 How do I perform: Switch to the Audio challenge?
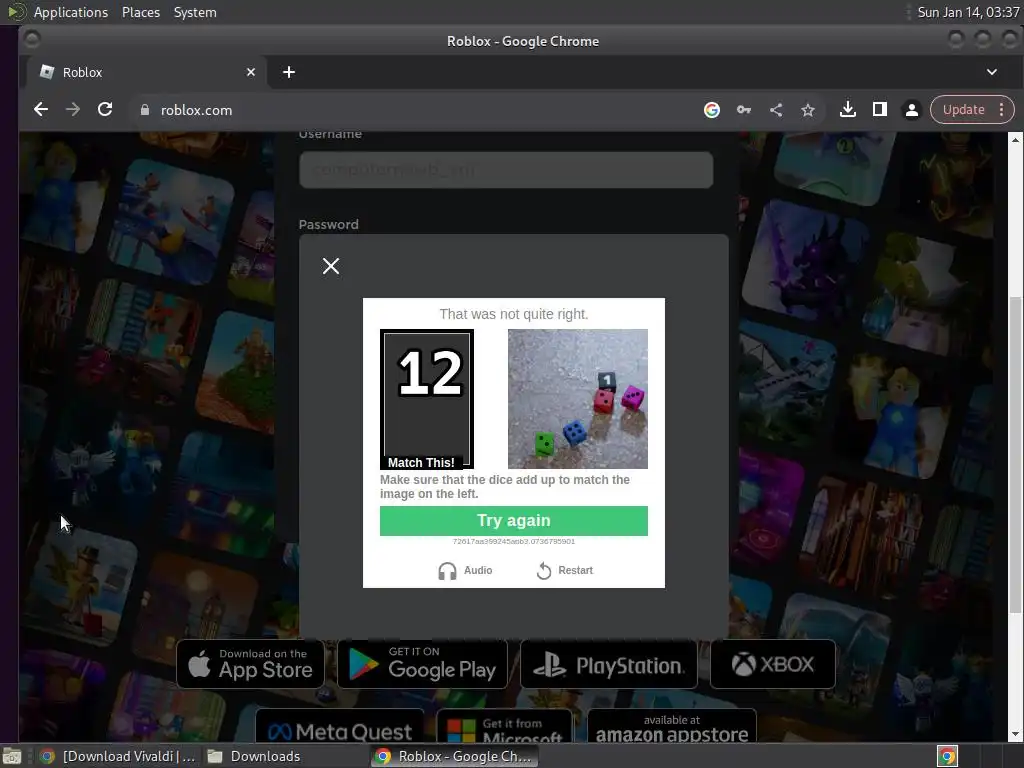point(465,570)
